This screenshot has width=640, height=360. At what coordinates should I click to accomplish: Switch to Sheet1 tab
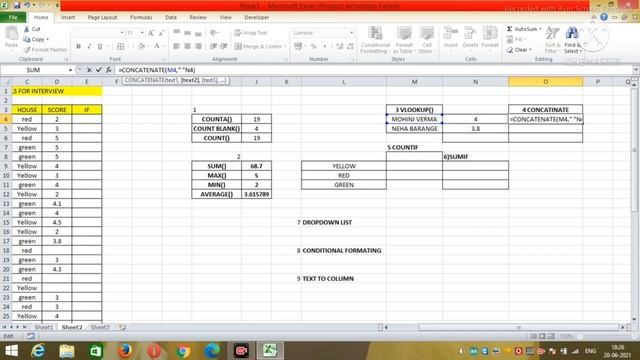tap(44, 327)
